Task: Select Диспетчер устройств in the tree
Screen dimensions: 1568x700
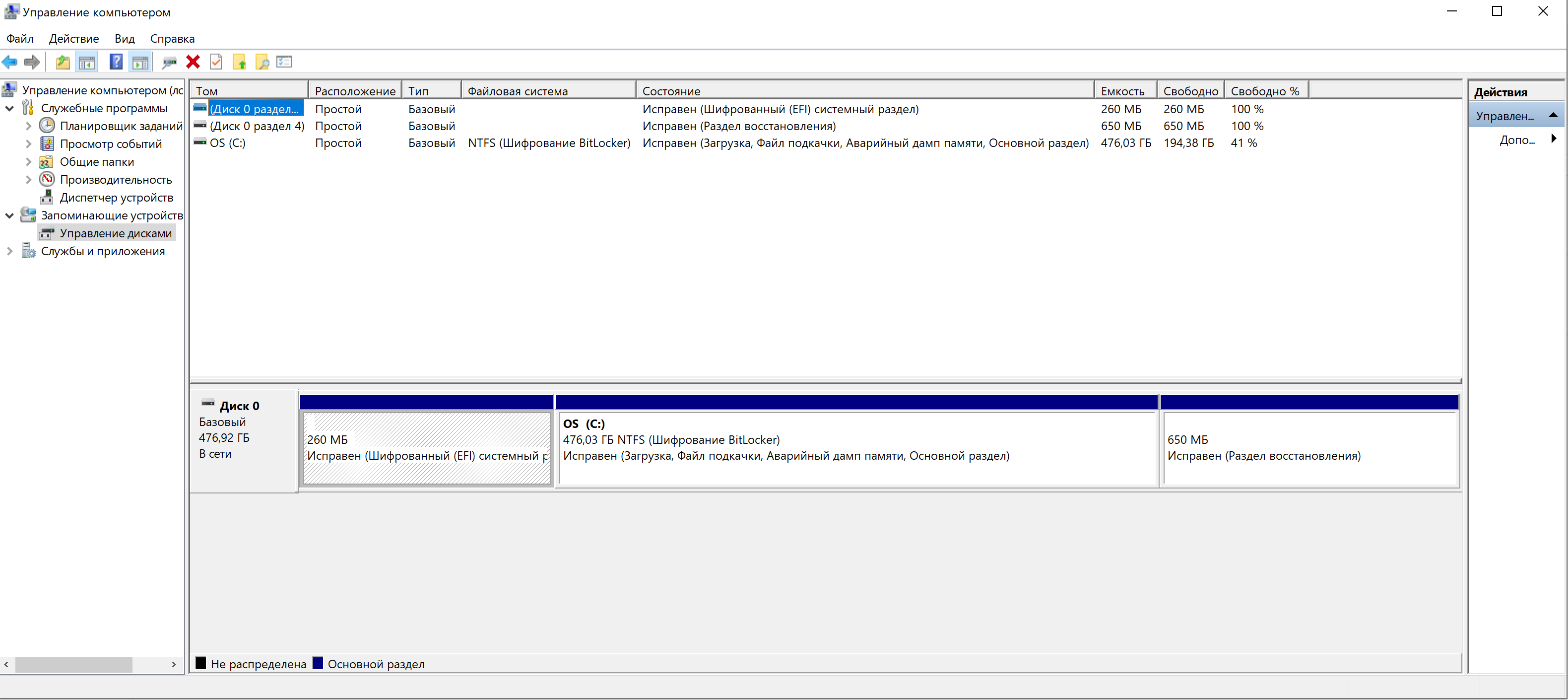Action: pos(116,198)
